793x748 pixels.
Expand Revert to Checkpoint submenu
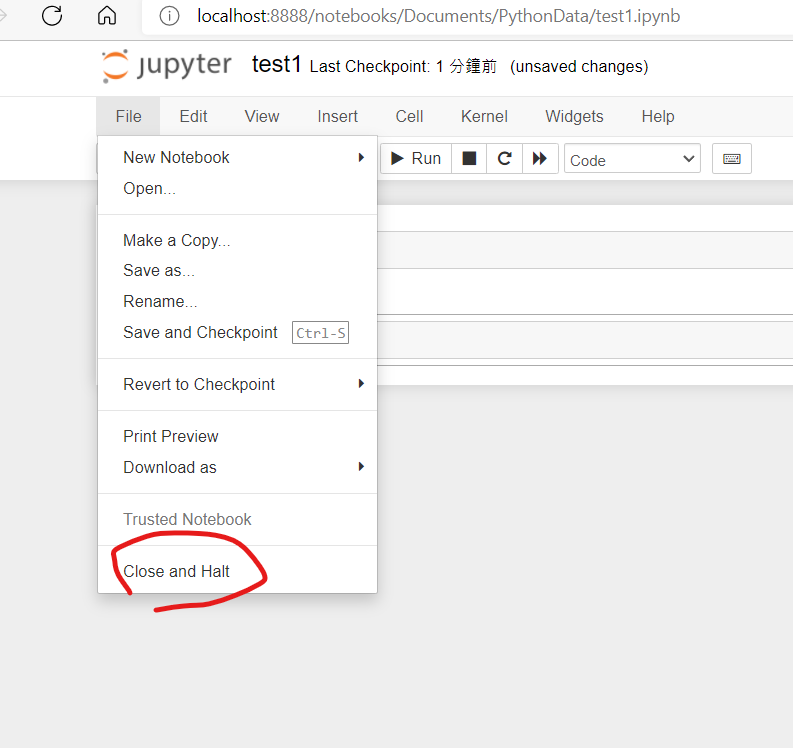237,384
